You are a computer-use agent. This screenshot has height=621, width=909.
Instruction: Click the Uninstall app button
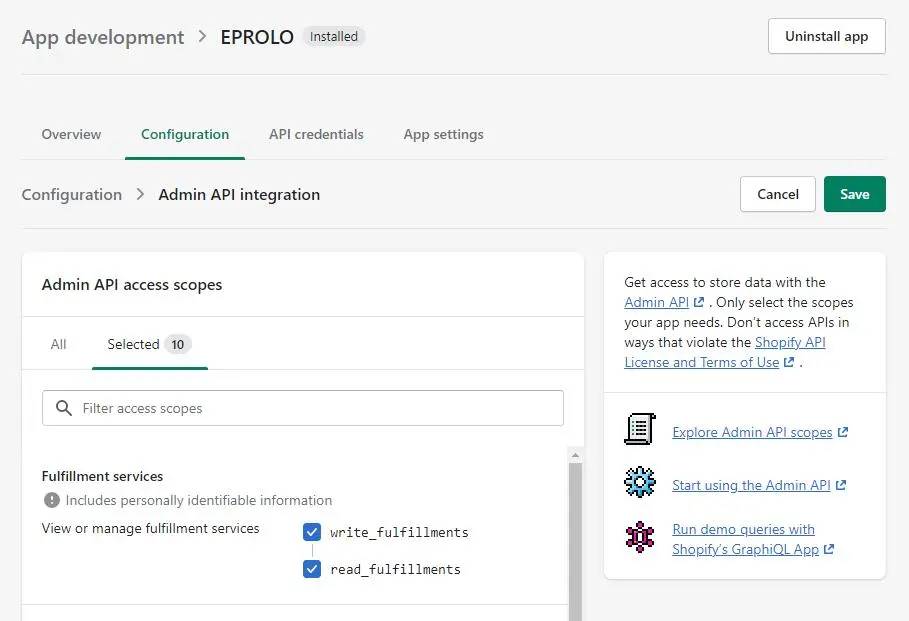[x=827, y=37]
